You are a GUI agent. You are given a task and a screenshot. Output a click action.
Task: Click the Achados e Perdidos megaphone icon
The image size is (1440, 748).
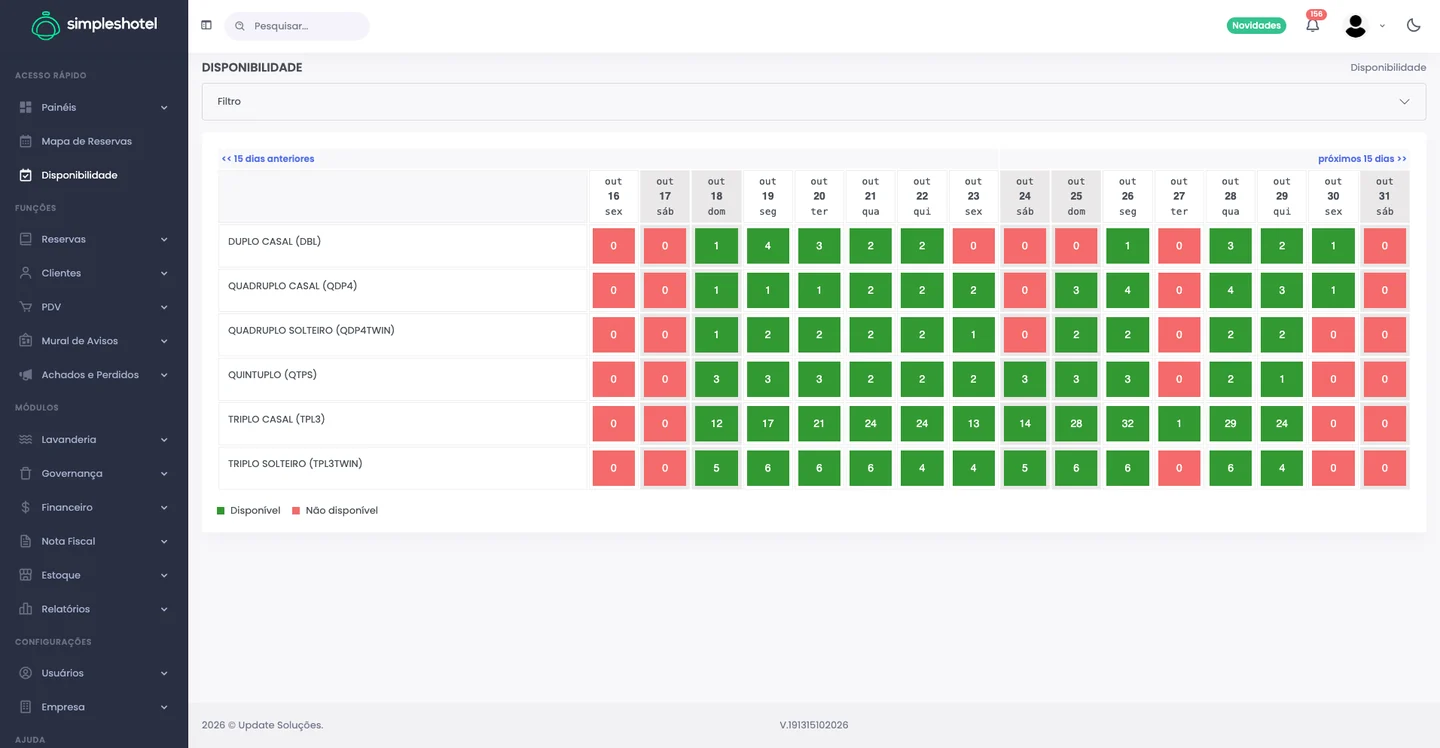coord(26,375)
